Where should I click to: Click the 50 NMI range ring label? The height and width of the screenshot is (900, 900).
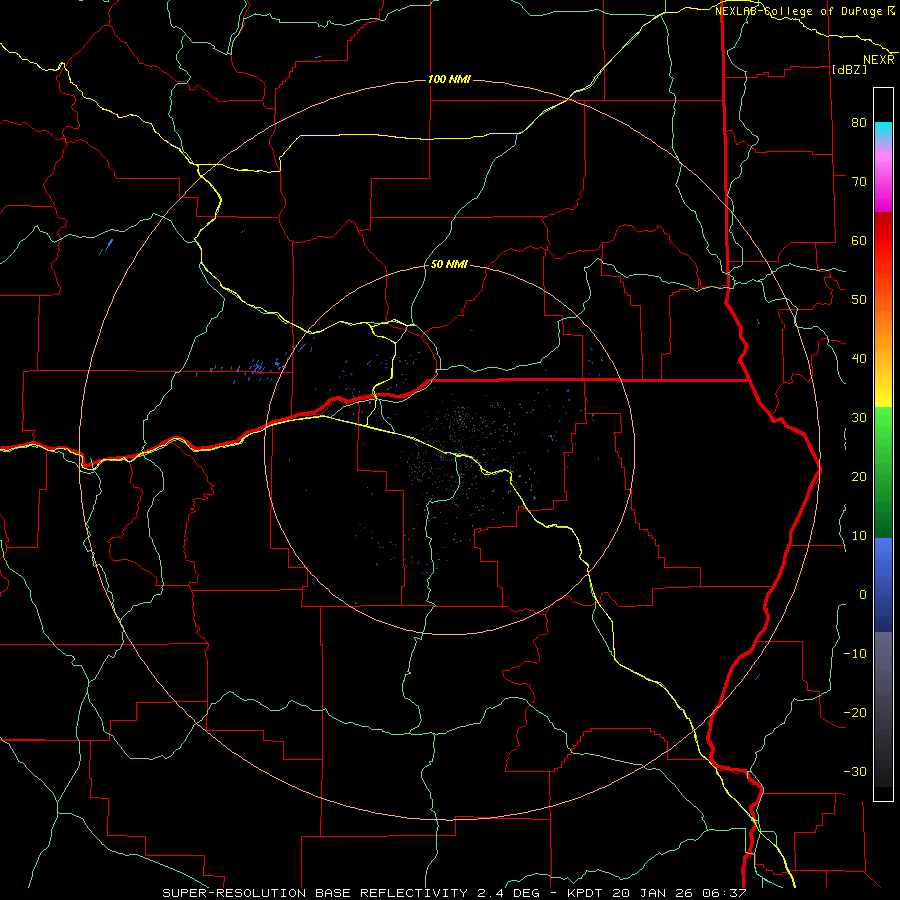[x=449, y=265]
